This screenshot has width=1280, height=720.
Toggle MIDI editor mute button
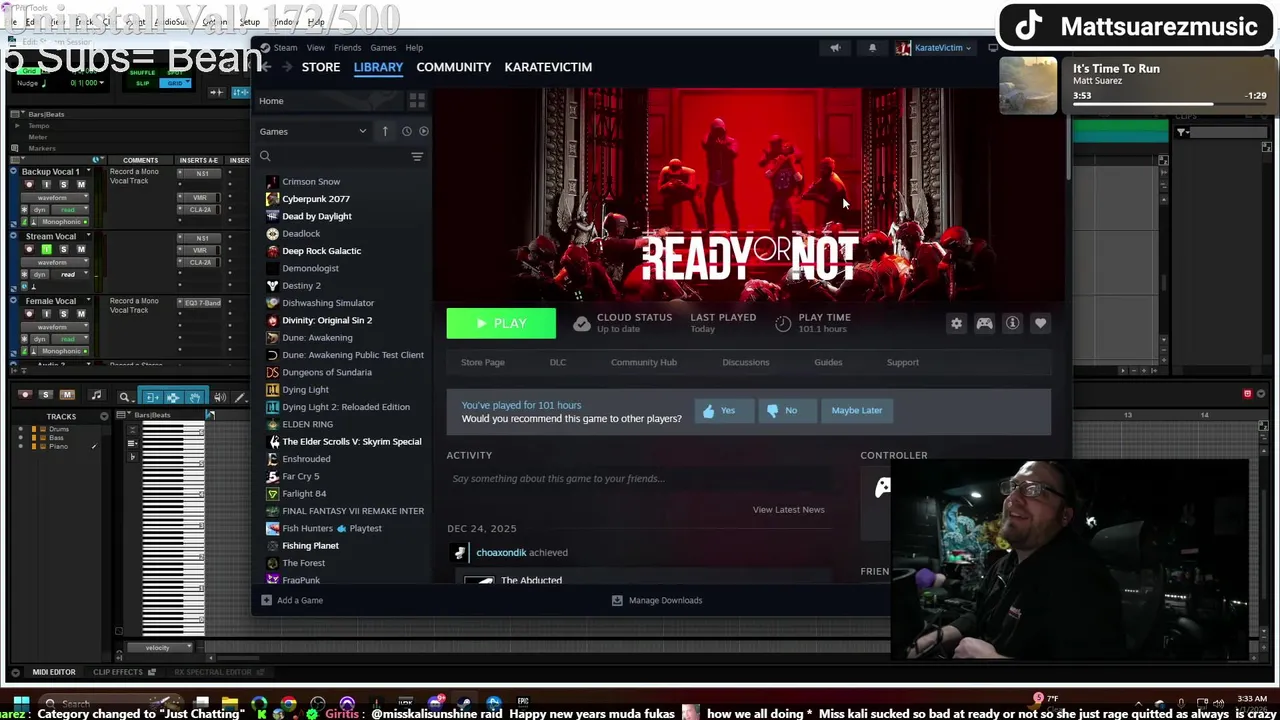[x=66, y=395]
